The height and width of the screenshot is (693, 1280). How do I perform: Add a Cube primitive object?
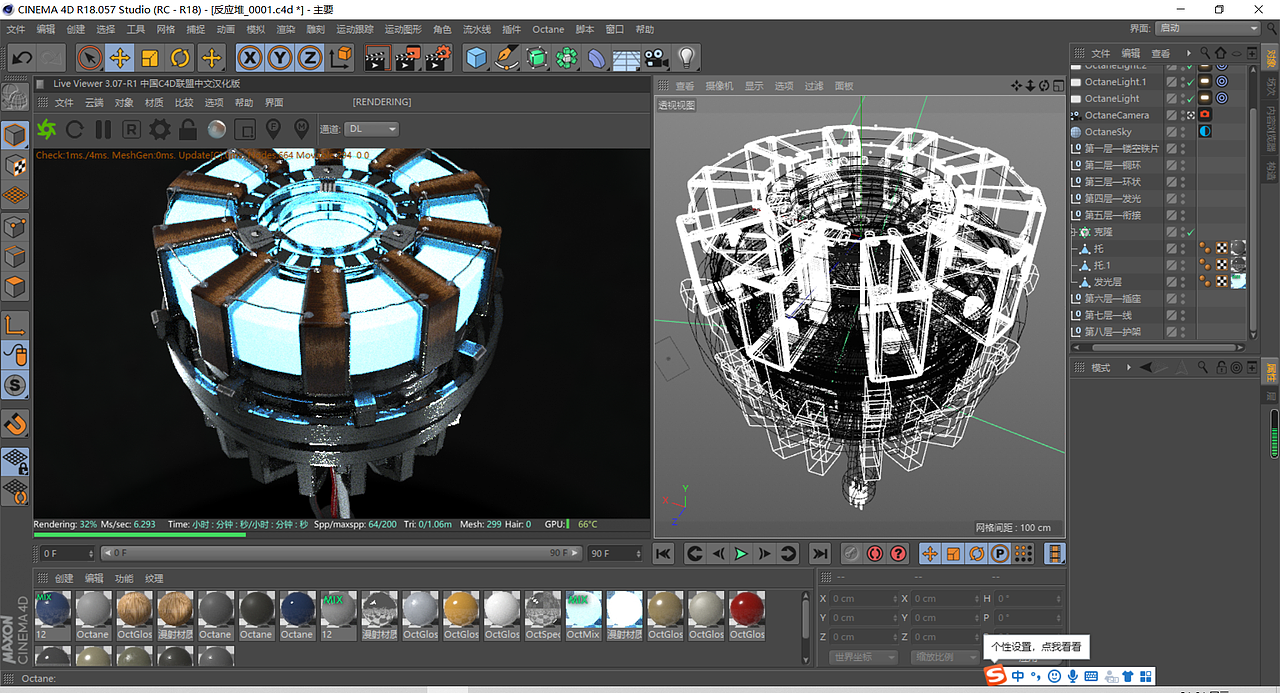[x=477, y=58]
